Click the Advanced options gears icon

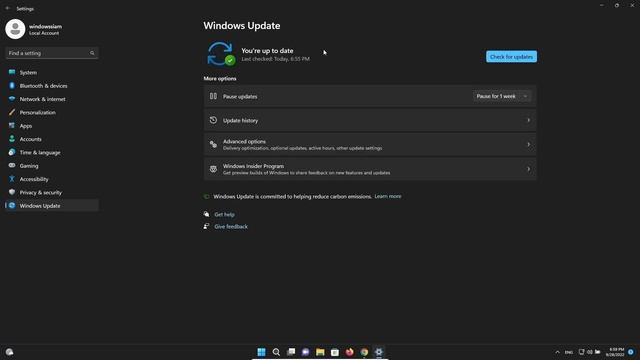tap(213, 144)
